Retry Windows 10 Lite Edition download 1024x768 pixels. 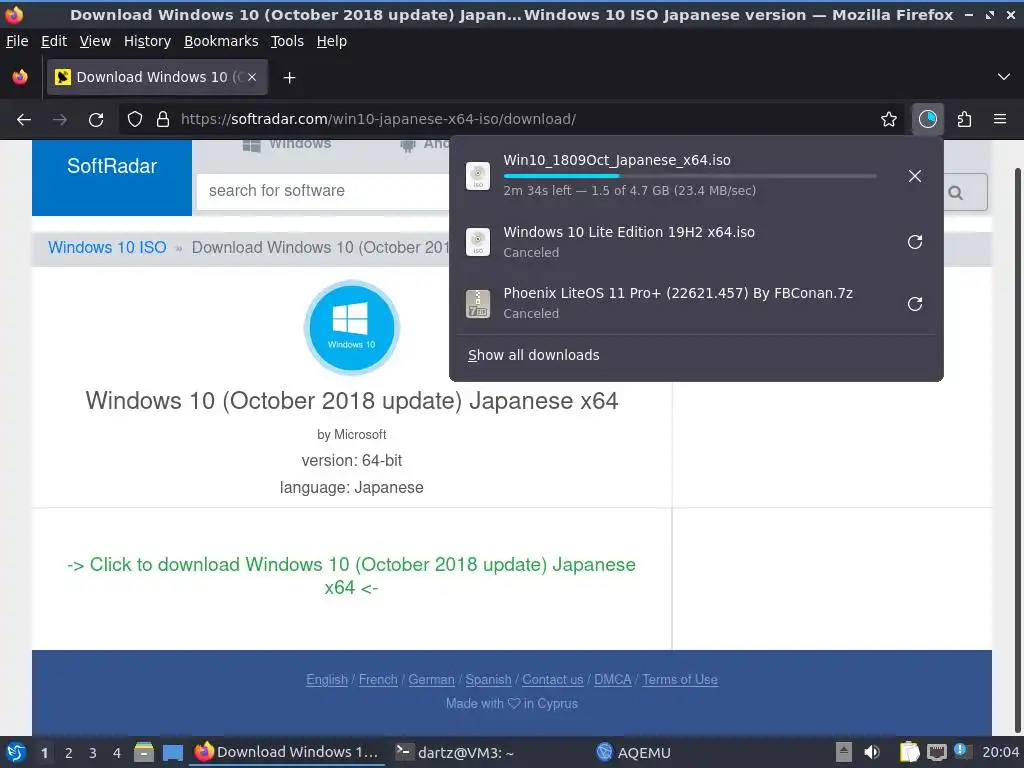[915, 242]
